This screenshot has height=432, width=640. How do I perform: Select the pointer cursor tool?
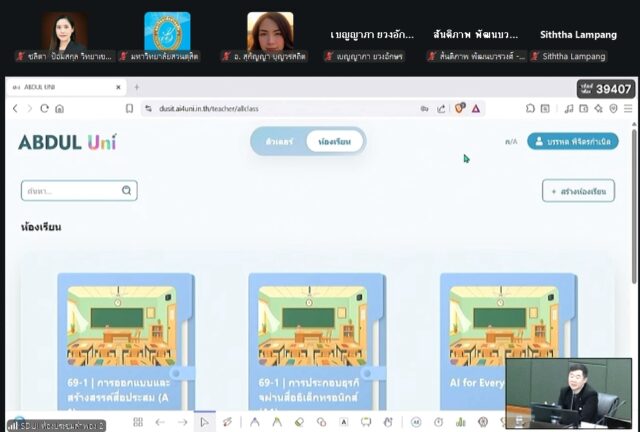point(204,422)
